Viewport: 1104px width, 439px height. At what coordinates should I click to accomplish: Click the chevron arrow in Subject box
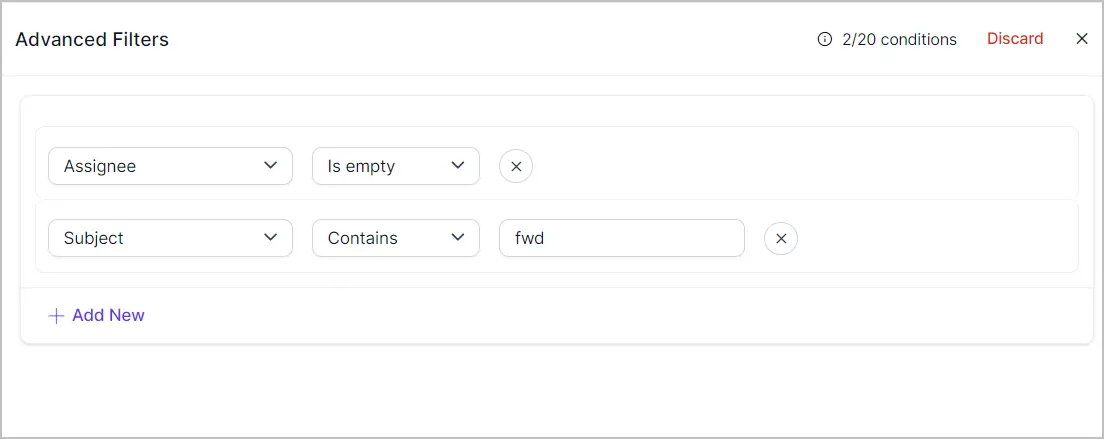point(270,237)
